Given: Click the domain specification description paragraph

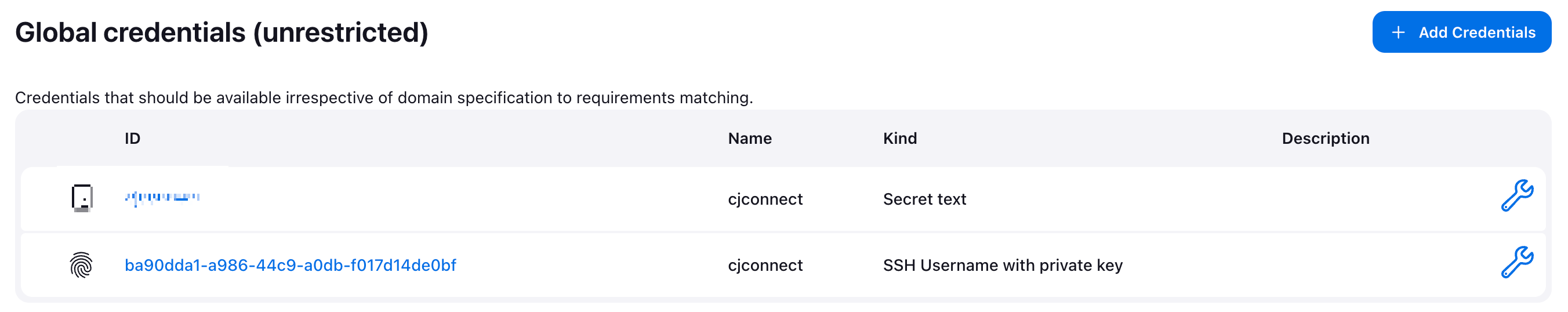Looking at the screenshot, I should coord(384,98).
